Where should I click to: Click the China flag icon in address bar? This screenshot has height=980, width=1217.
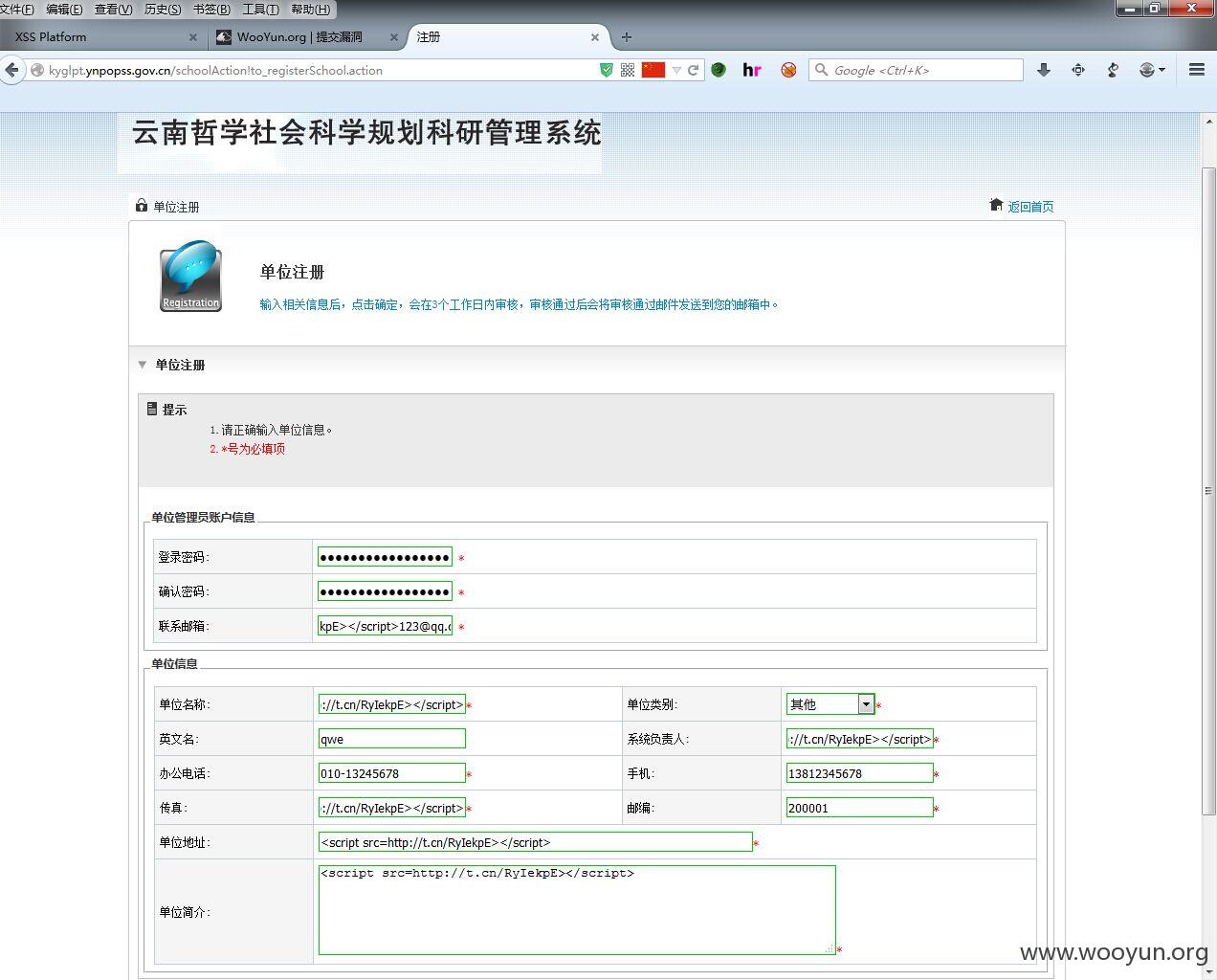click(653, 70)
